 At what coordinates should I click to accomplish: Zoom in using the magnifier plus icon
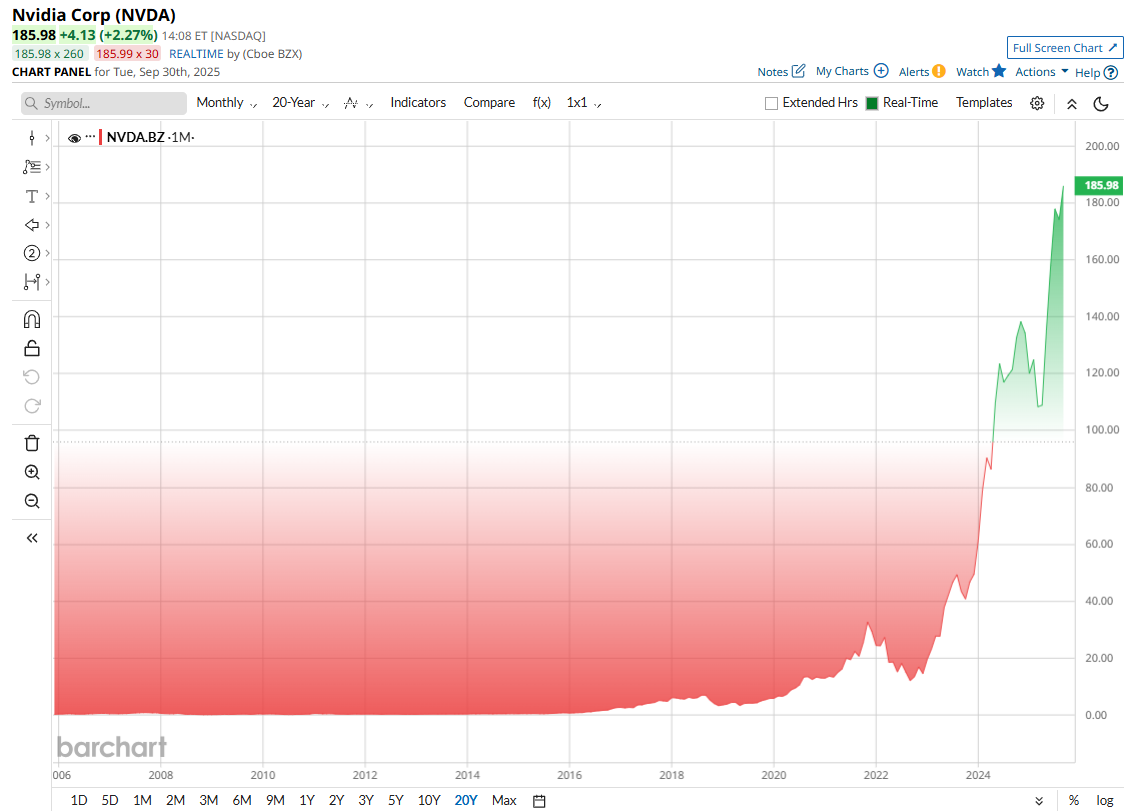tap(31, 472)
